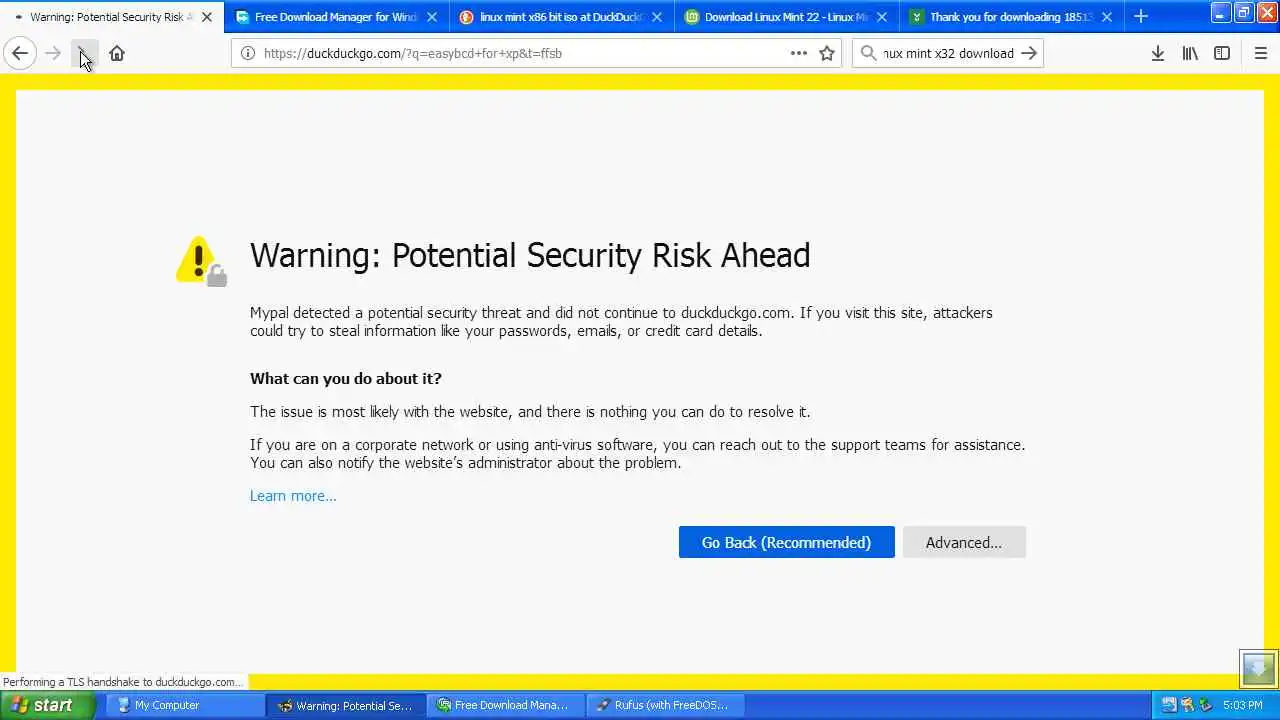
Task: Close the linux mint x86 DuckDuckGo tab
Action: coord(657,17)
